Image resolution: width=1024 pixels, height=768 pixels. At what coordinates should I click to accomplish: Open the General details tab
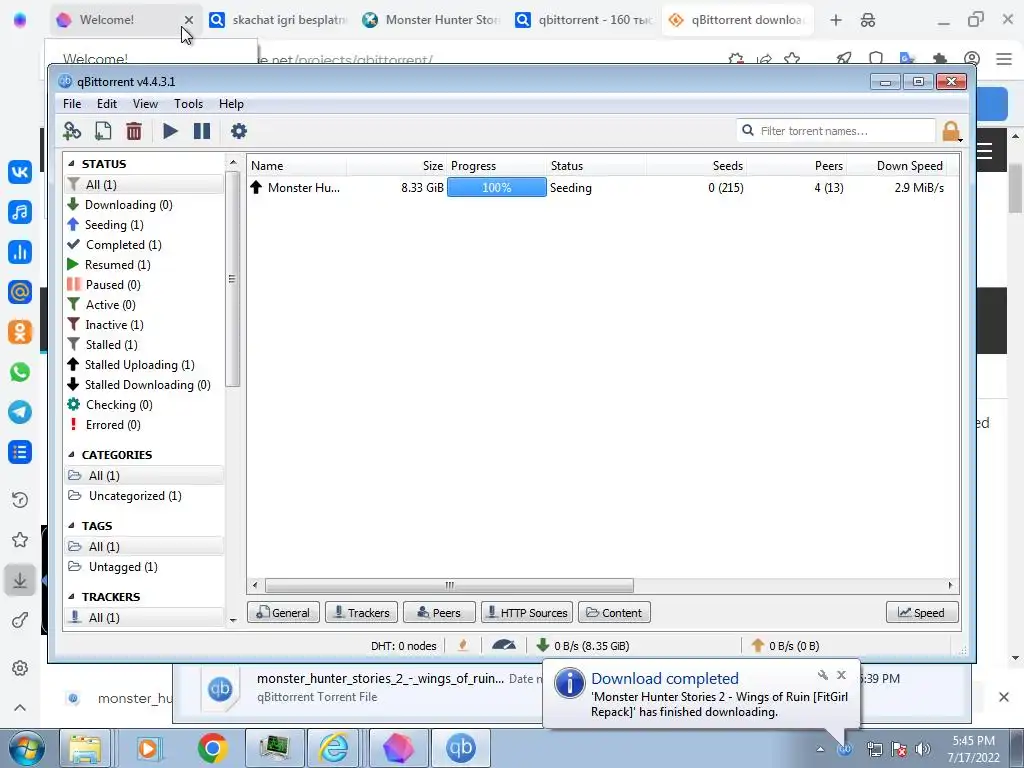click(283, 613)
